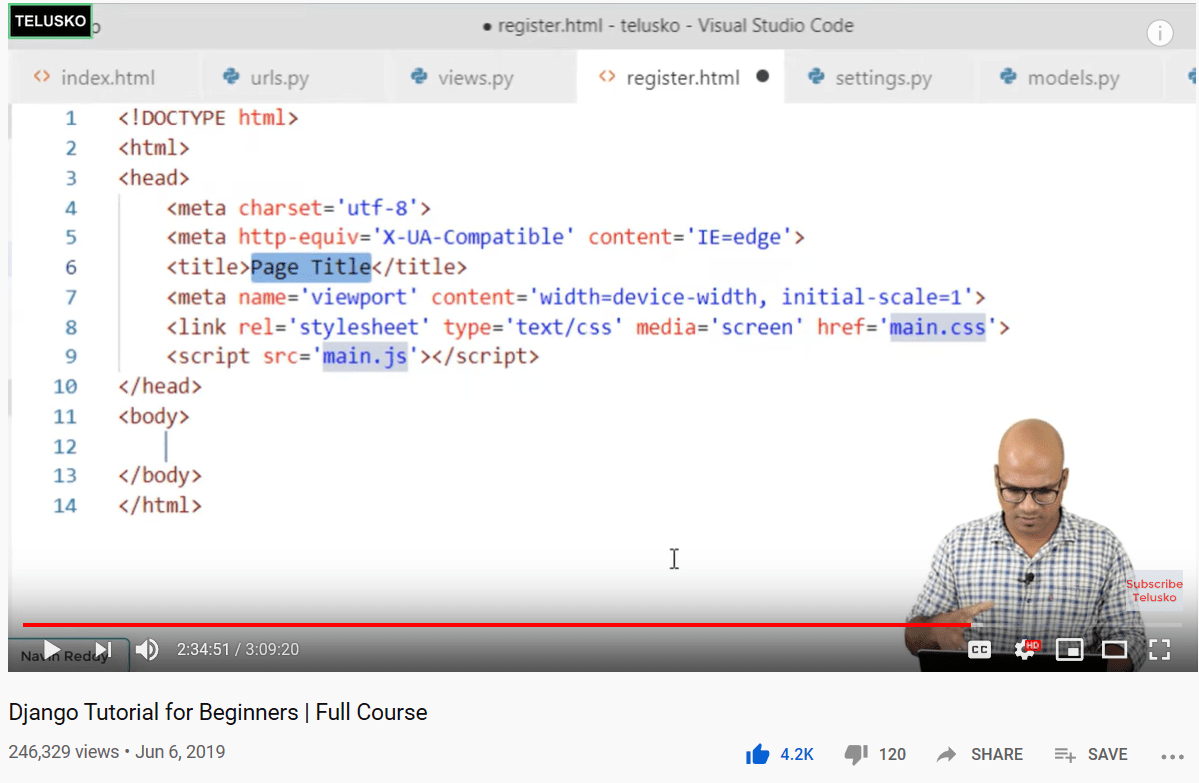Viewport: 1199px width, 783px height.
Task: Share the video
Action: click(x=980, y=755)
